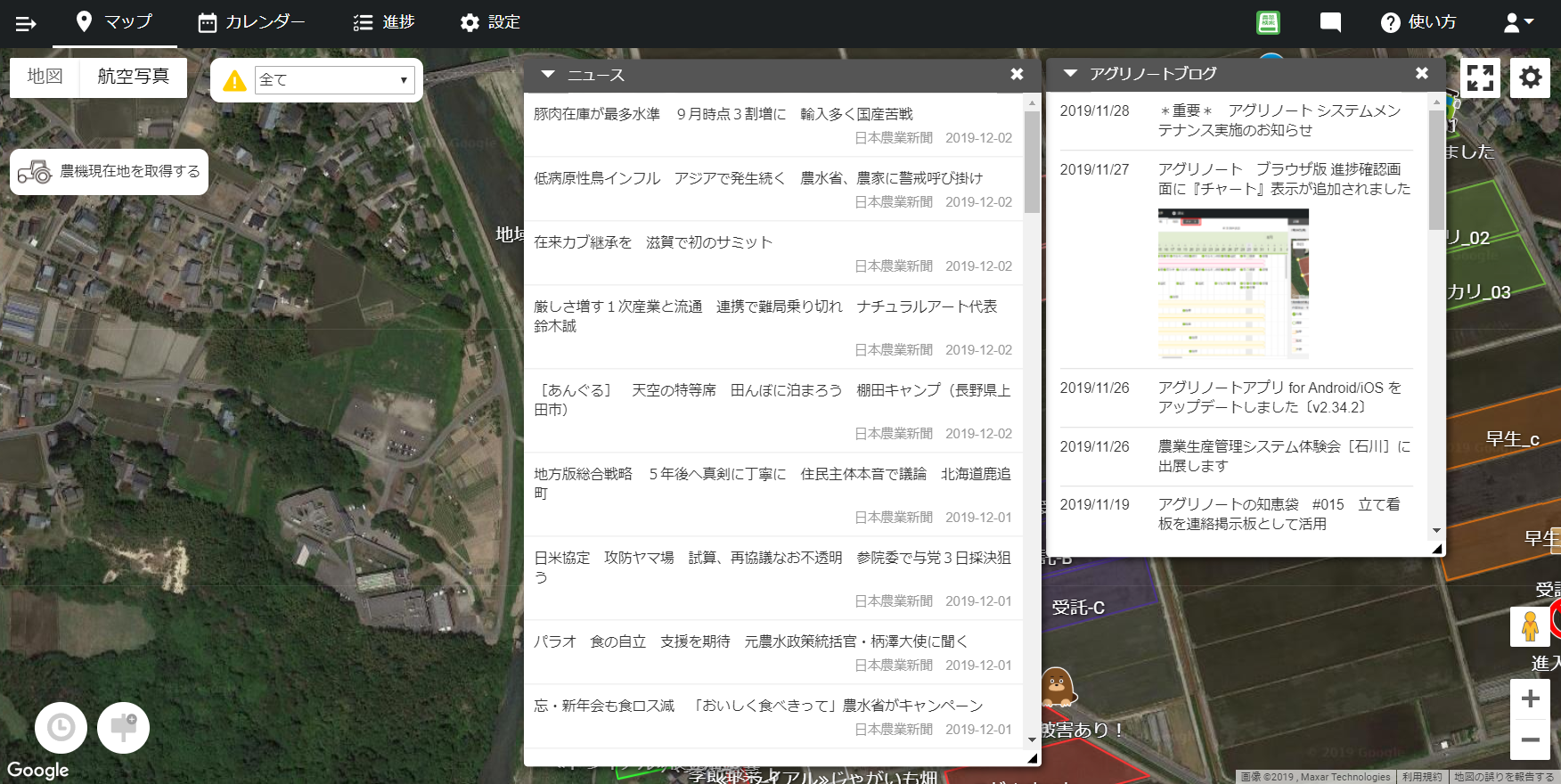Open blog post アグリノートの知恵袋 #015

(1279, 514)
